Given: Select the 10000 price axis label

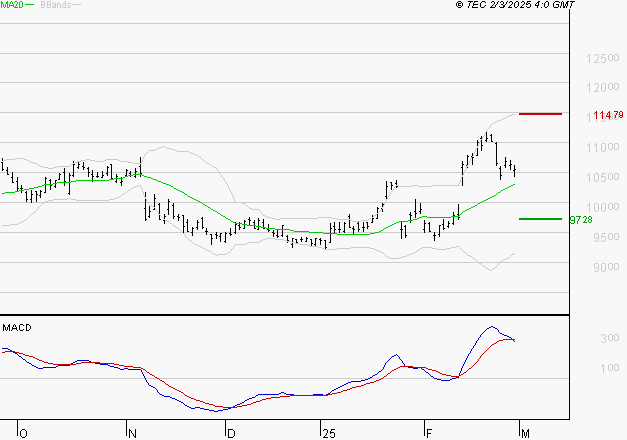Looking at the screenshot, I should [x=603, y=207].
